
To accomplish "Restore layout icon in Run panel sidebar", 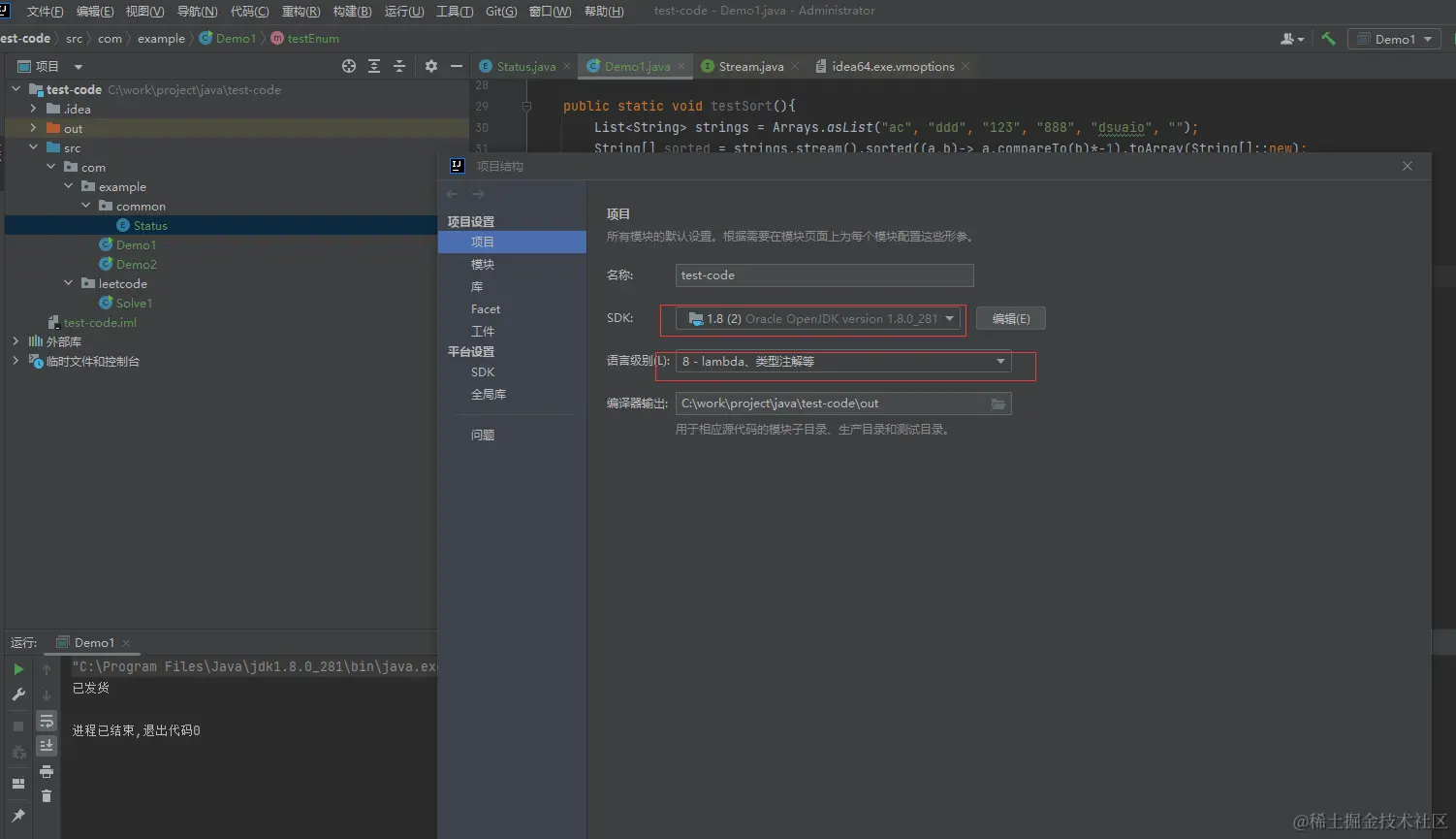I will [18, 784].
